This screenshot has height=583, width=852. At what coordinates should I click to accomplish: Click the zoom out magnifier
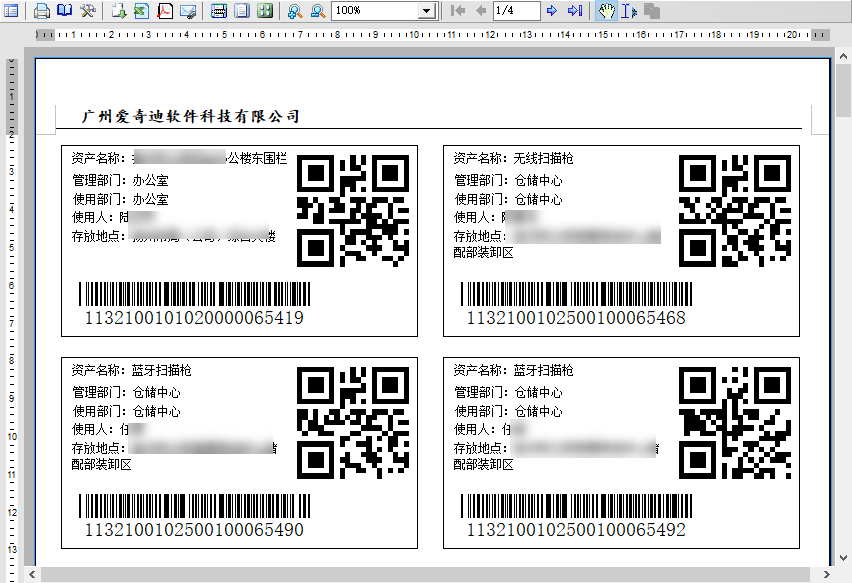318,10
